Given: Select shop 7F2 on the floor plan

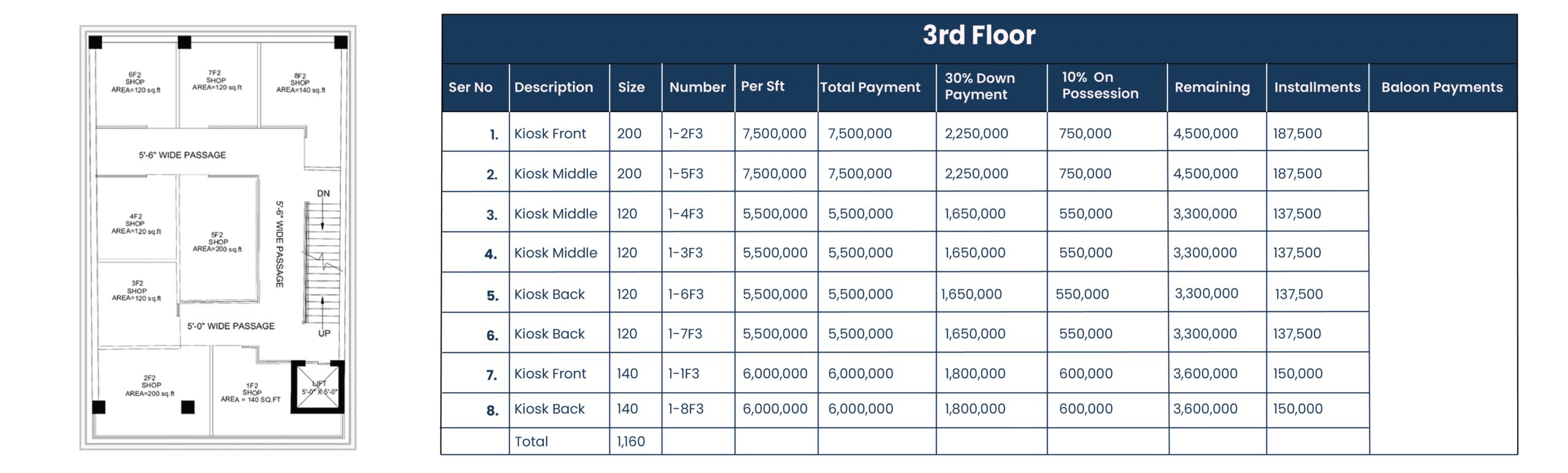Looking at the screenshot, I should [217, 80].
